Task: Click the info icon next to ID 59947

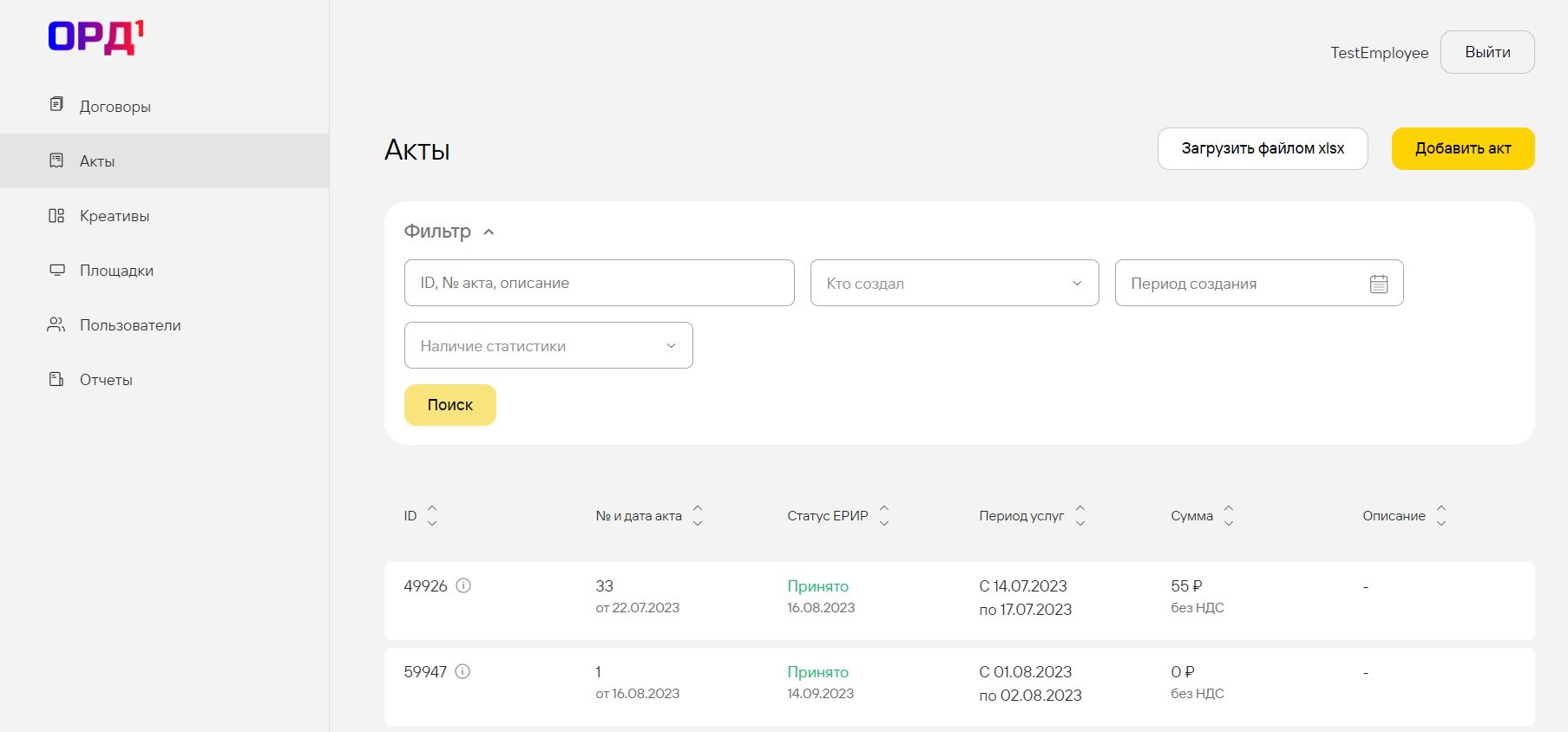Action: [x=463, y=671]
